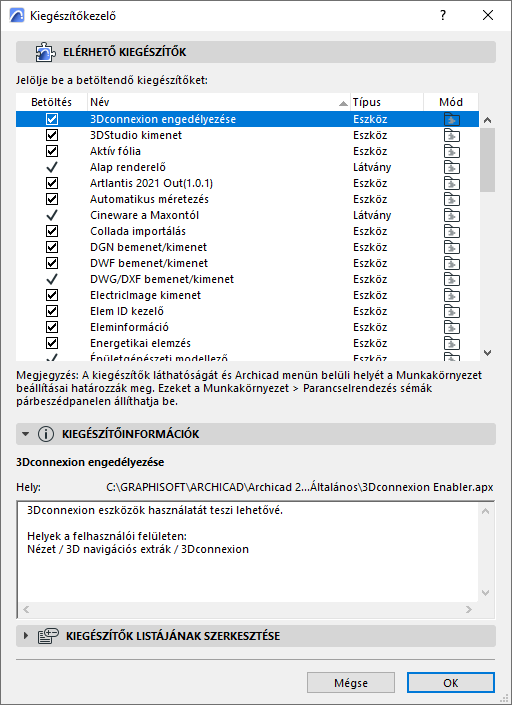Sort by the Betöltés column header
The image size is (512, 705).
(52, 103)
